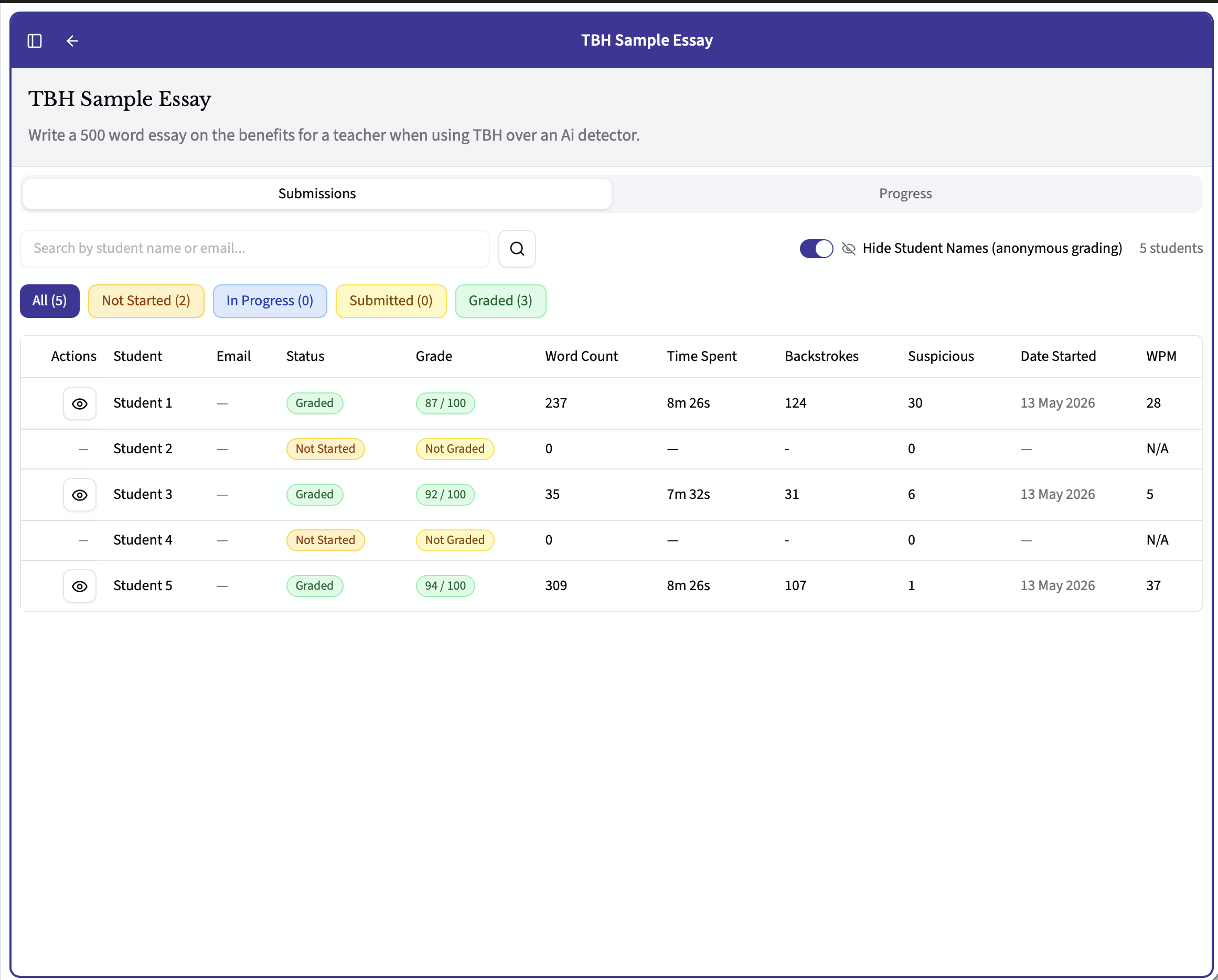Select the 94 / 100 grade badge
This screenshot has height=980, width=1218.
pyautogui.click(x=445, y=586)
